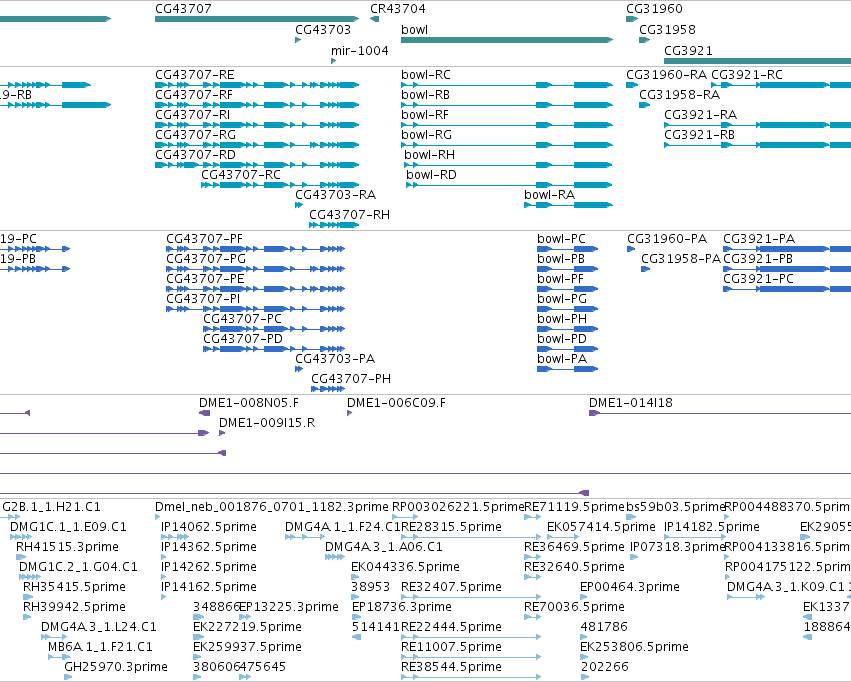This screenshot has height=682, width=851.
Task: Select transcript CG43707-RE
Action: click(195, 75)
